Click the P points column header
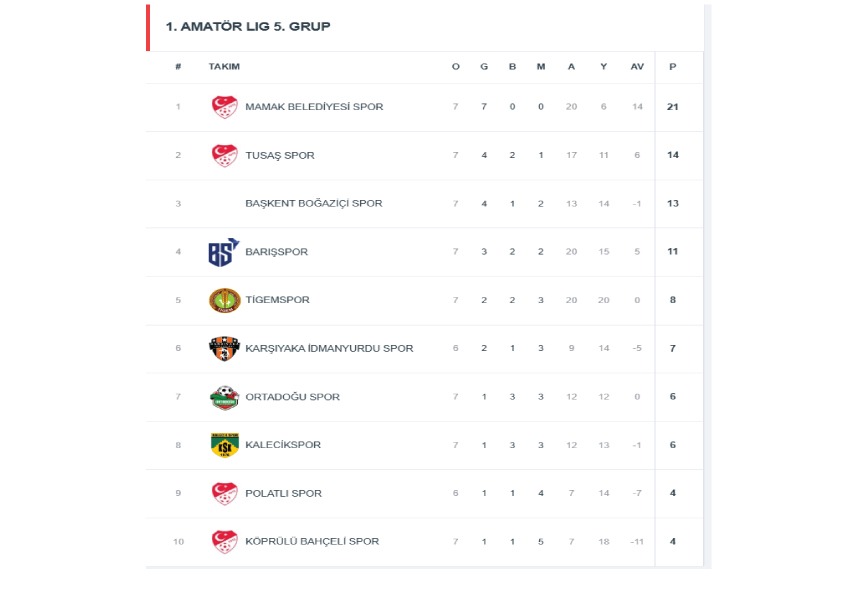Screen dimensions: 842x595 (673, 67)
